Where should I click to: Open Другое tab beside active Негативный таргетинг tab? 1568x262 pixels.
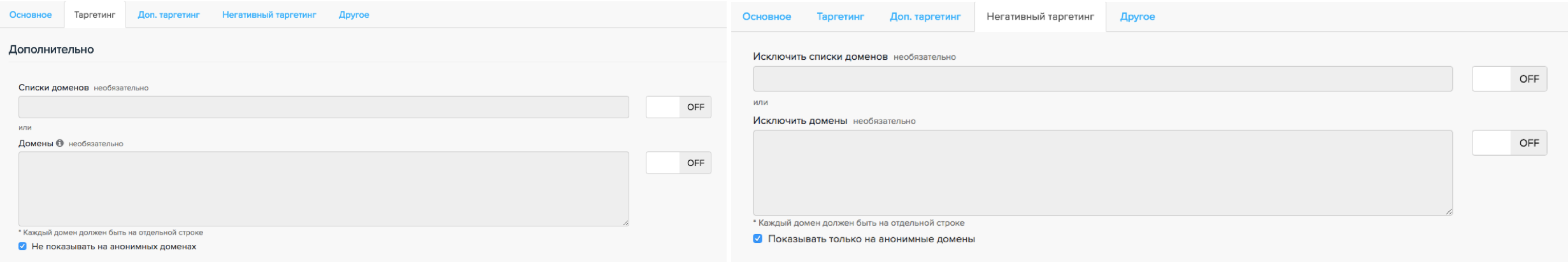[x=1137, y=17]
